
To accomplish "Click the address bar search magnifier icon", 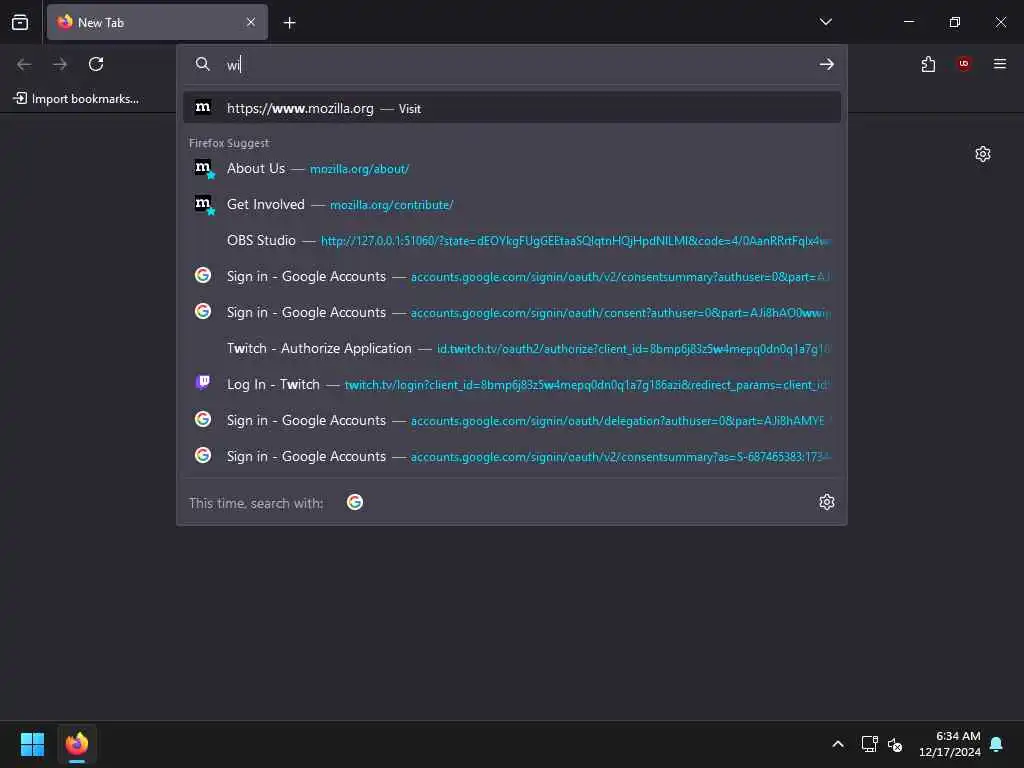I will (202, 64).
